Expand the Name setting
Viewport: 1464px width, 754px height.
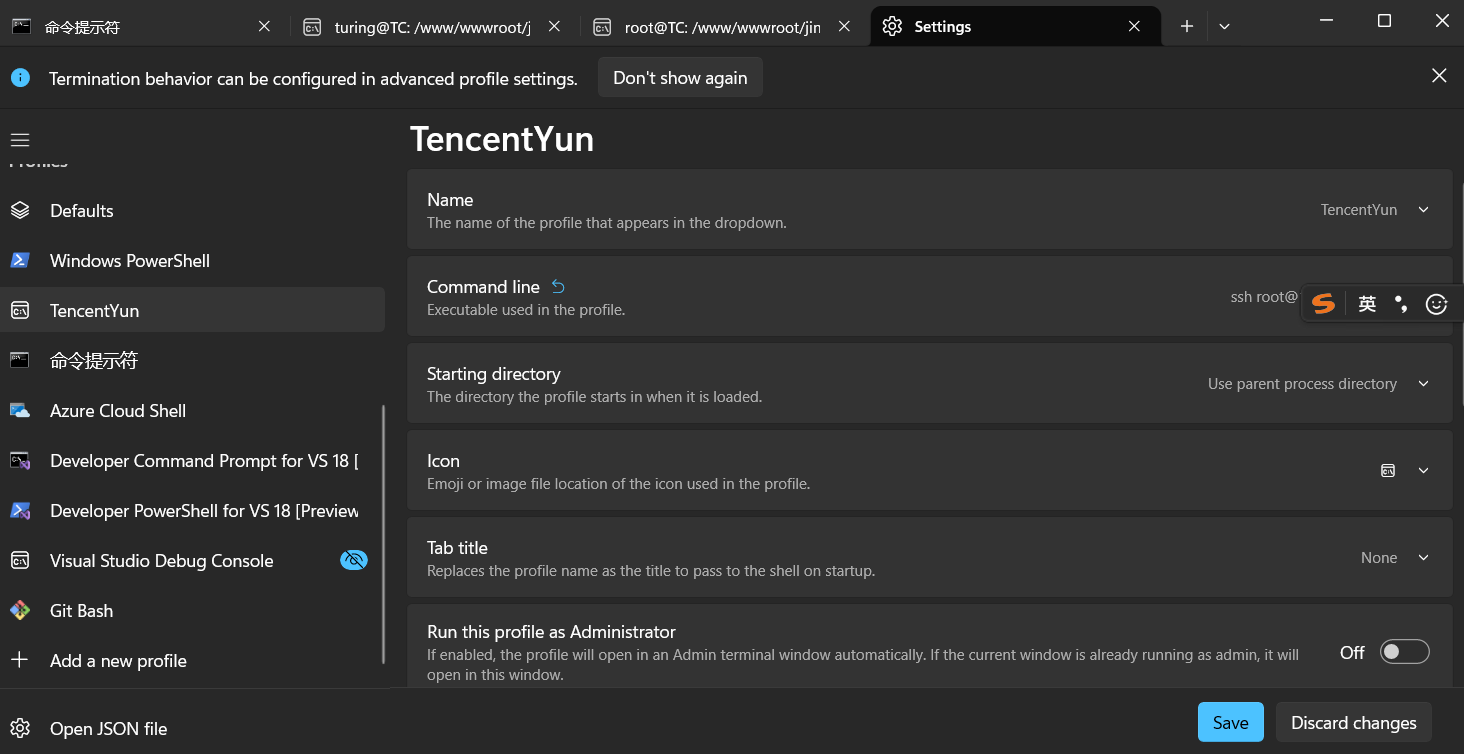pos(1424,210)
